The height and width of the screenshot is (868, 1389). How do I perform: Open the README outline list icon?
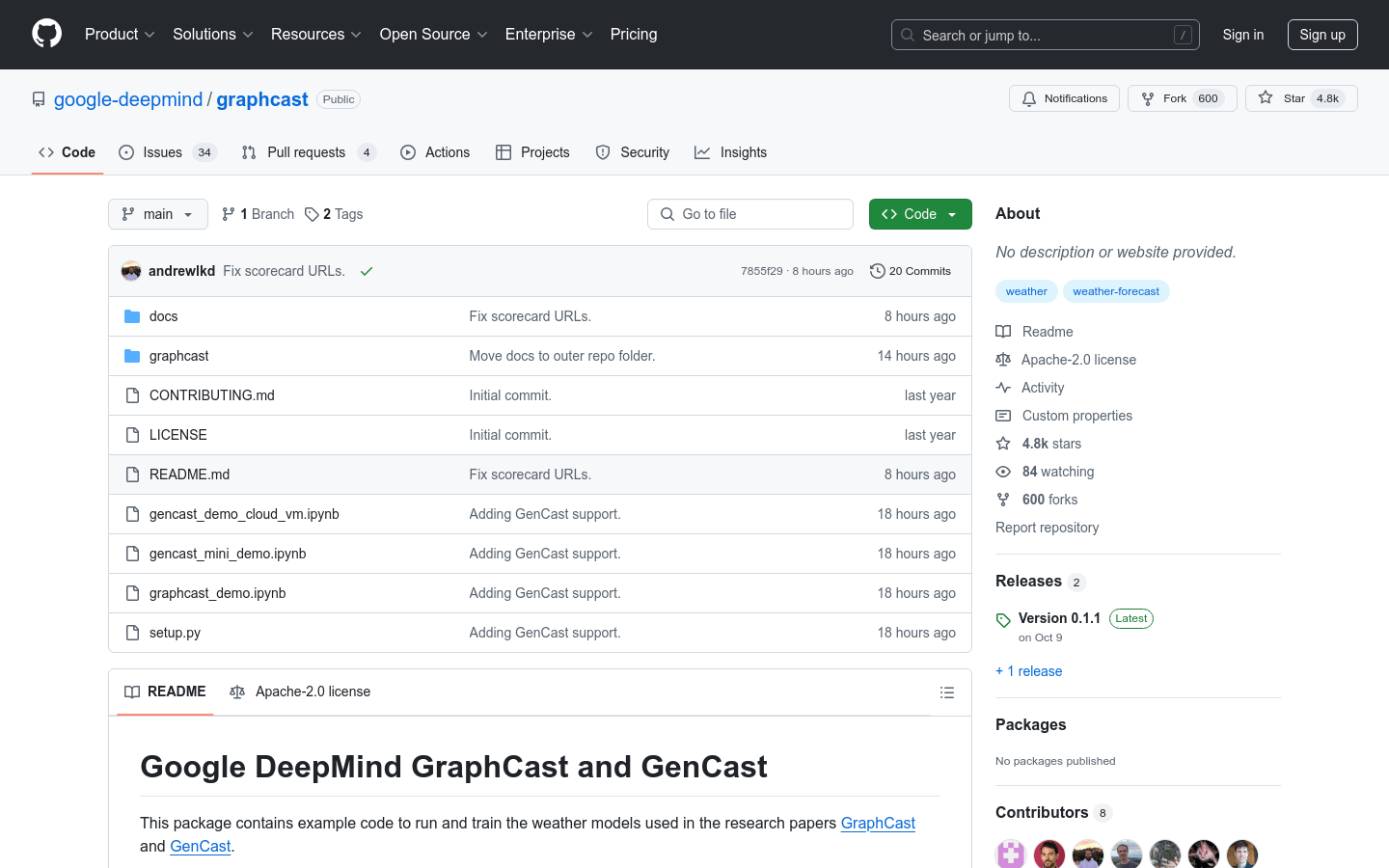pyautogui.click(x=947, y=692)
